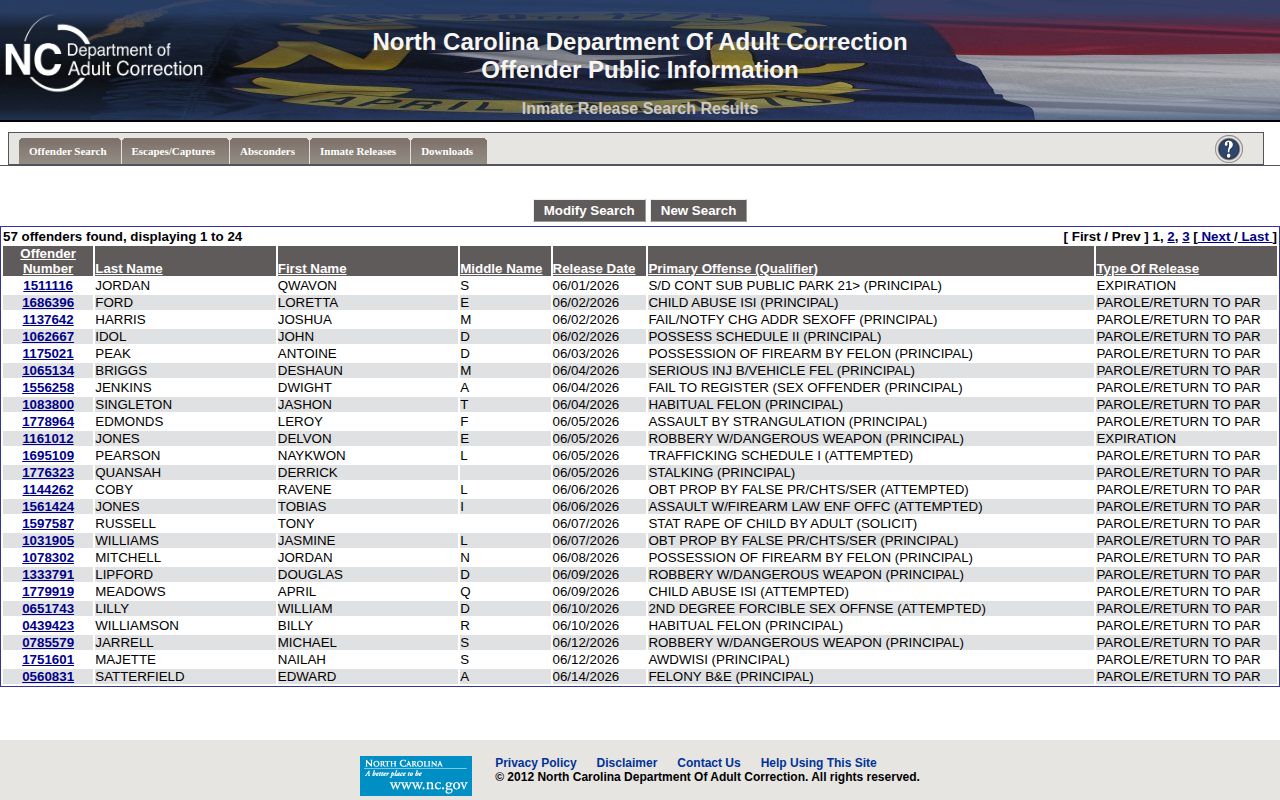Sort by Primary Offense (Qualifier) header

coord(733,268)
